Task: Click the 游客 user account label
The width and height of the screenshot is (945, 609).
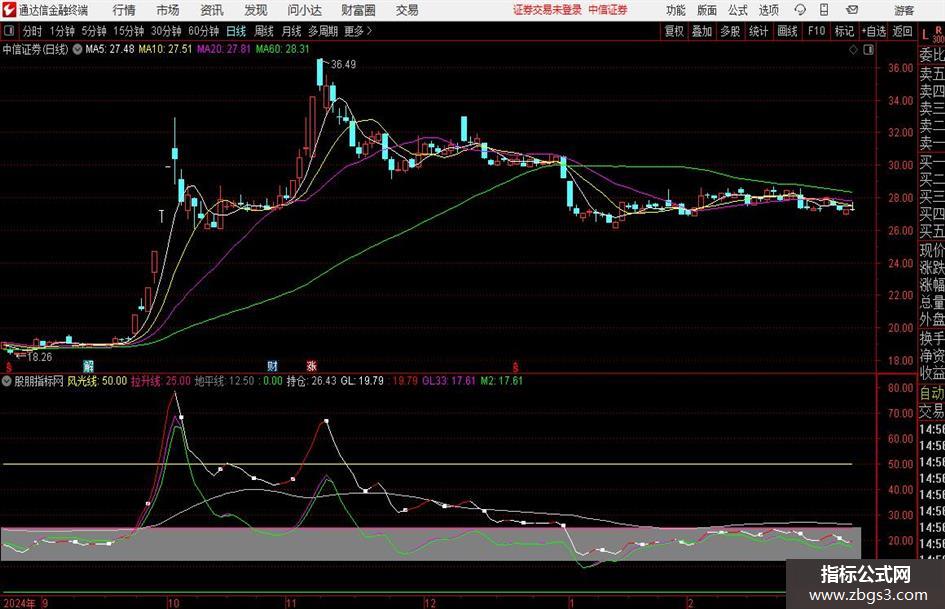Action: tap(903, 10)
